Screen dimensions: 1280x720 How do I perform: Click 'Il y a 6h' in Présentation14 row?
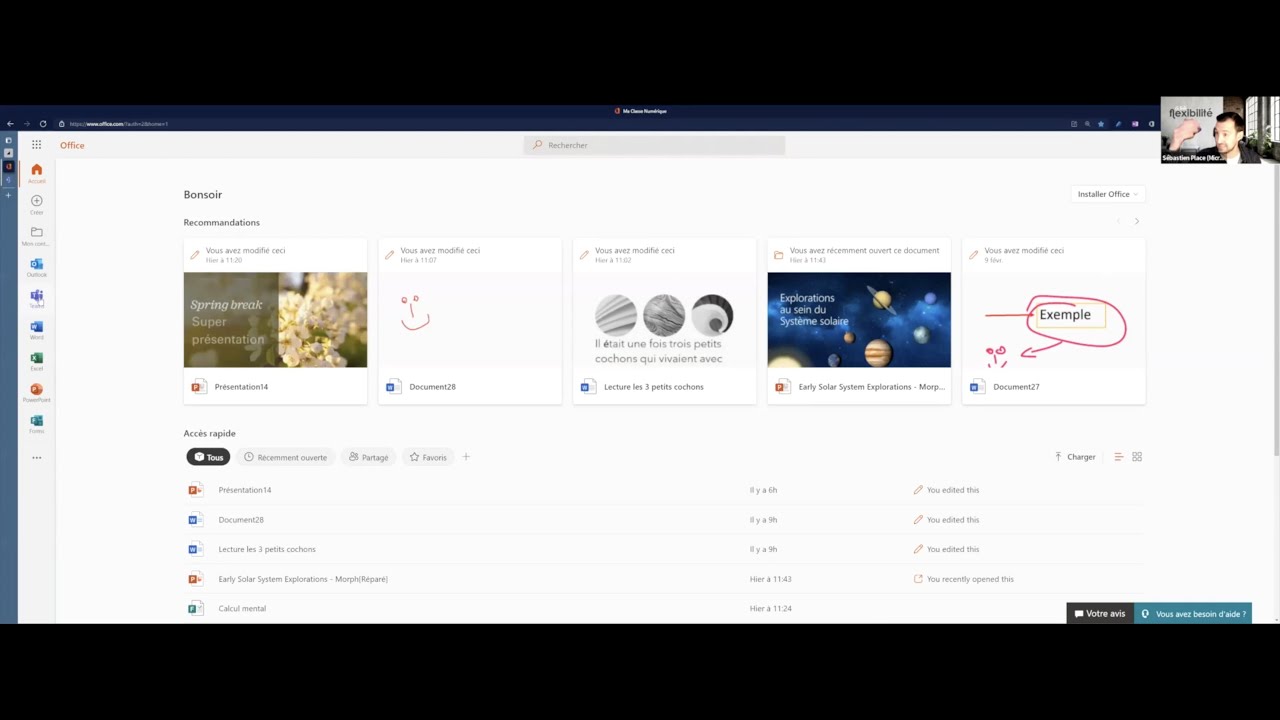click(x=763, y=490)
